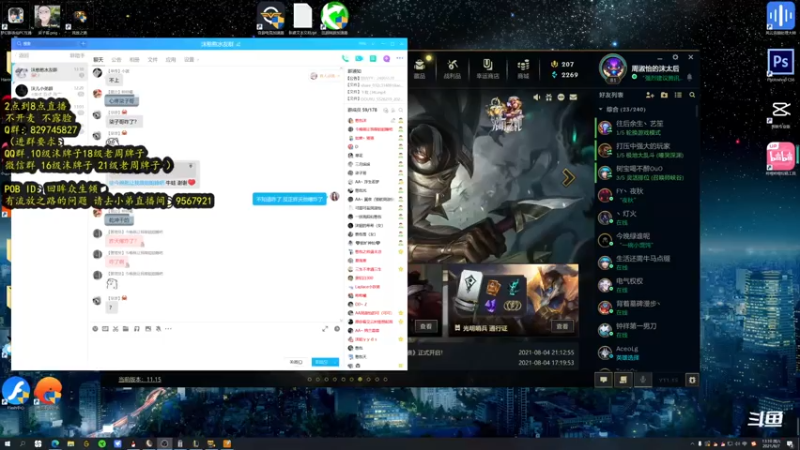Image resolution: width=800 pixels, height=450 pixels.
Task: Open the pink bilibili desktop shortcut
Action: 780,159
